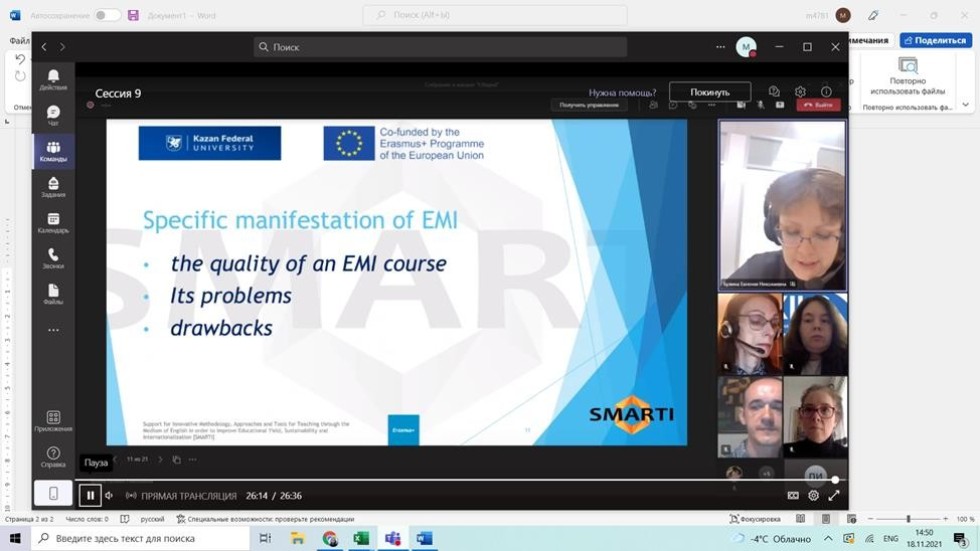Screen dimensions: 980x551
Task: Pause the live stream playback
Action: click(x=90, y=495)
